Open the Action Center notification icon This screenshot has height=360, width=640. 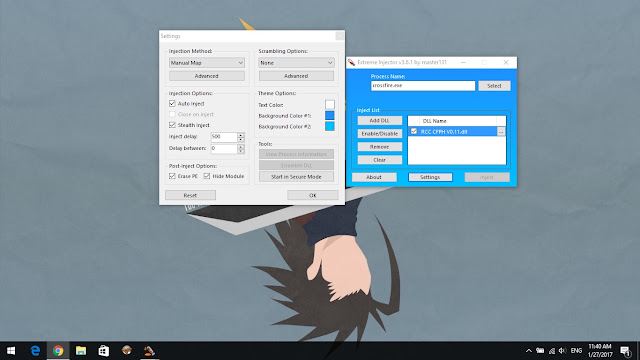(x=625, y=351)
